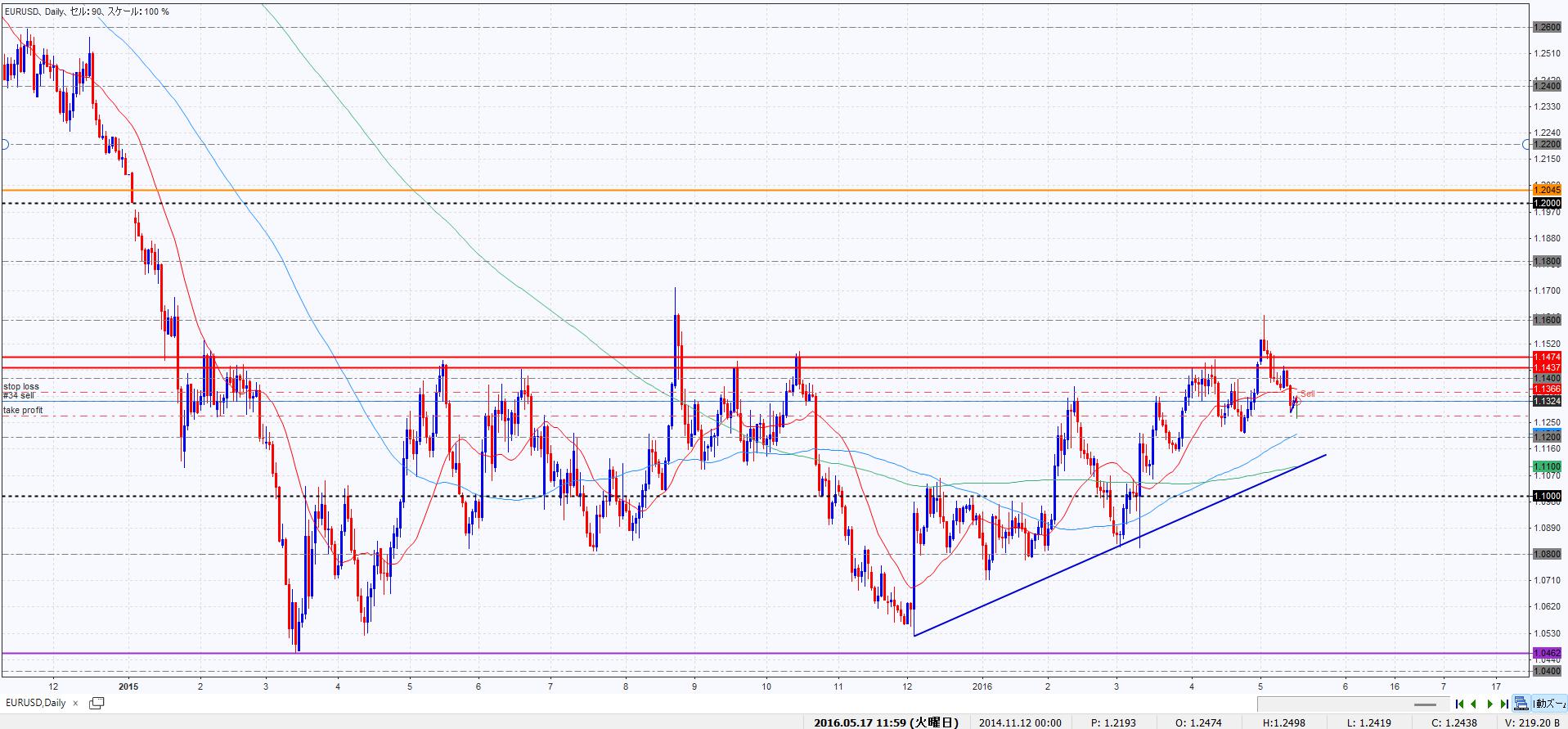1568x729 pixels.
Task: Jump to the latest bar using skip-to-end arrow
Action: [1504, 704]
